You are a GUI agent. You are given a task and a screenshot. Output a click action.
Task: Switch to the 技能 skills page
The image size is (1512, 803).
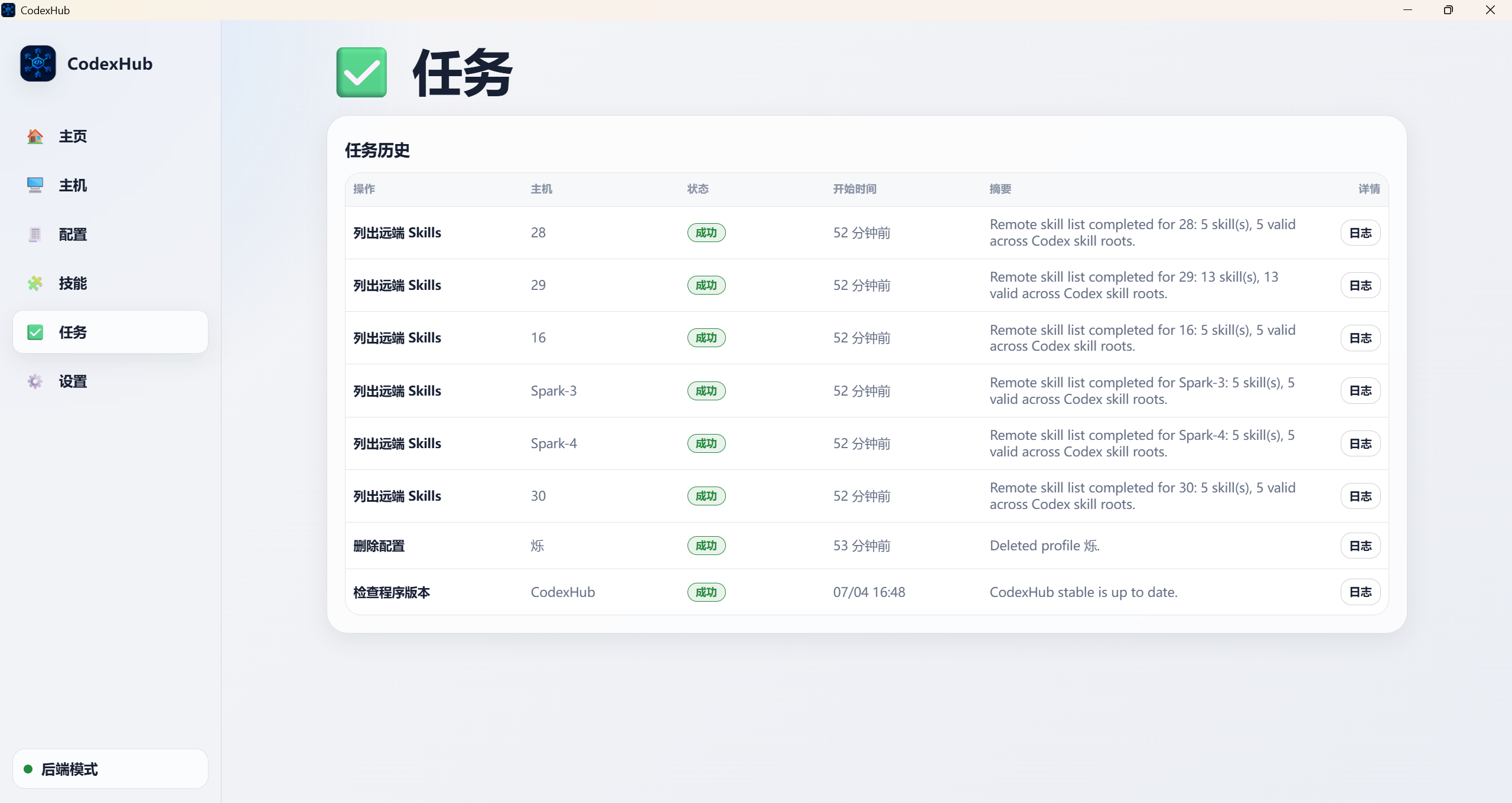[110, 283]
